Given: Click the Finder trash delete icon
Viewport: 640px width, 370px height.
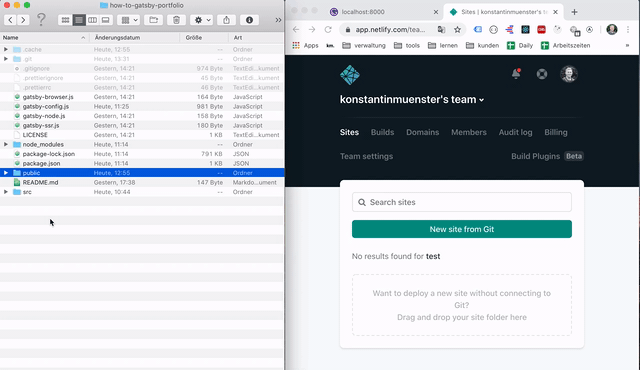Looking at the screenshot, I should click(176, 20).
